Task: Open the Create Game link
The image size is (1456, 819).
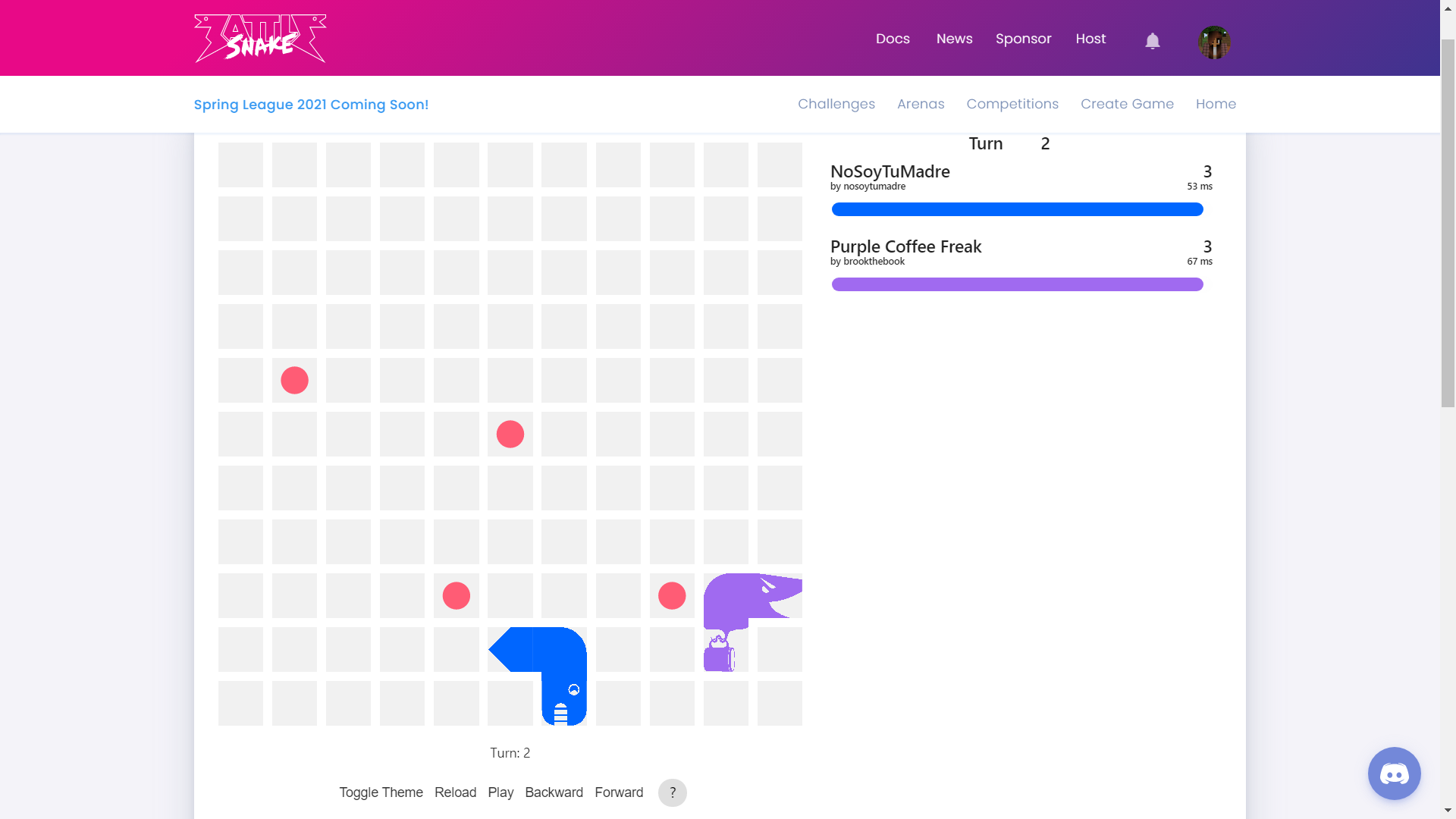Action: pos(1127,104)
